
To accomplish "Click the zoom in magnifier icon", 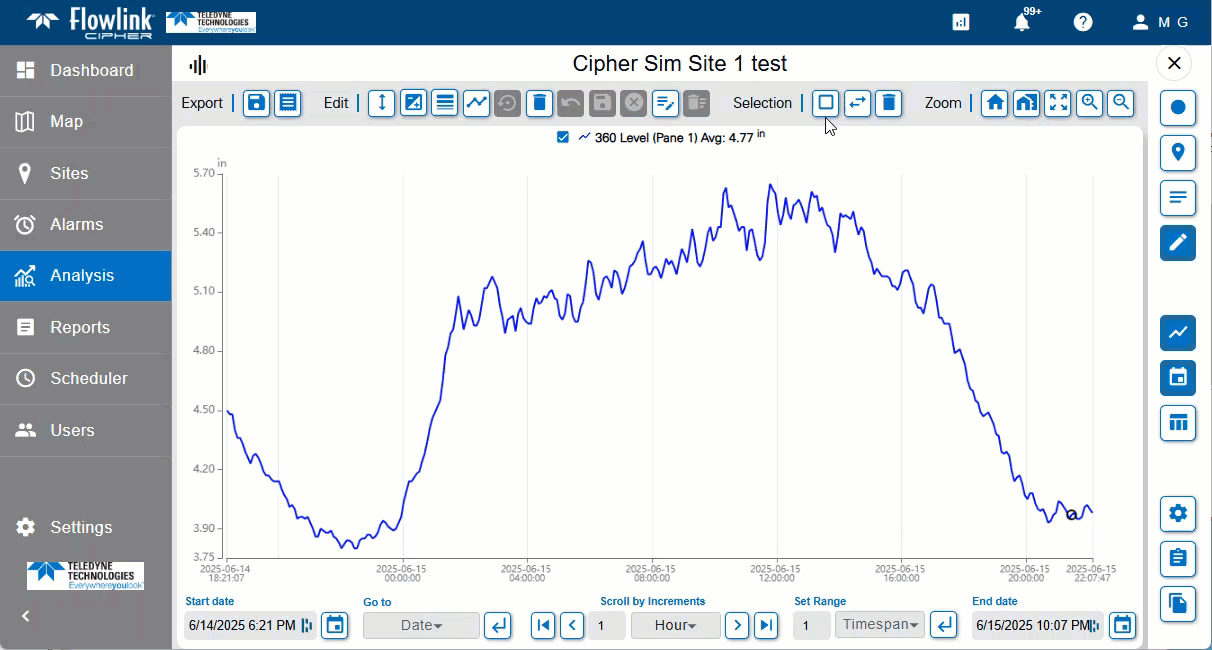I will [1090, 103].
